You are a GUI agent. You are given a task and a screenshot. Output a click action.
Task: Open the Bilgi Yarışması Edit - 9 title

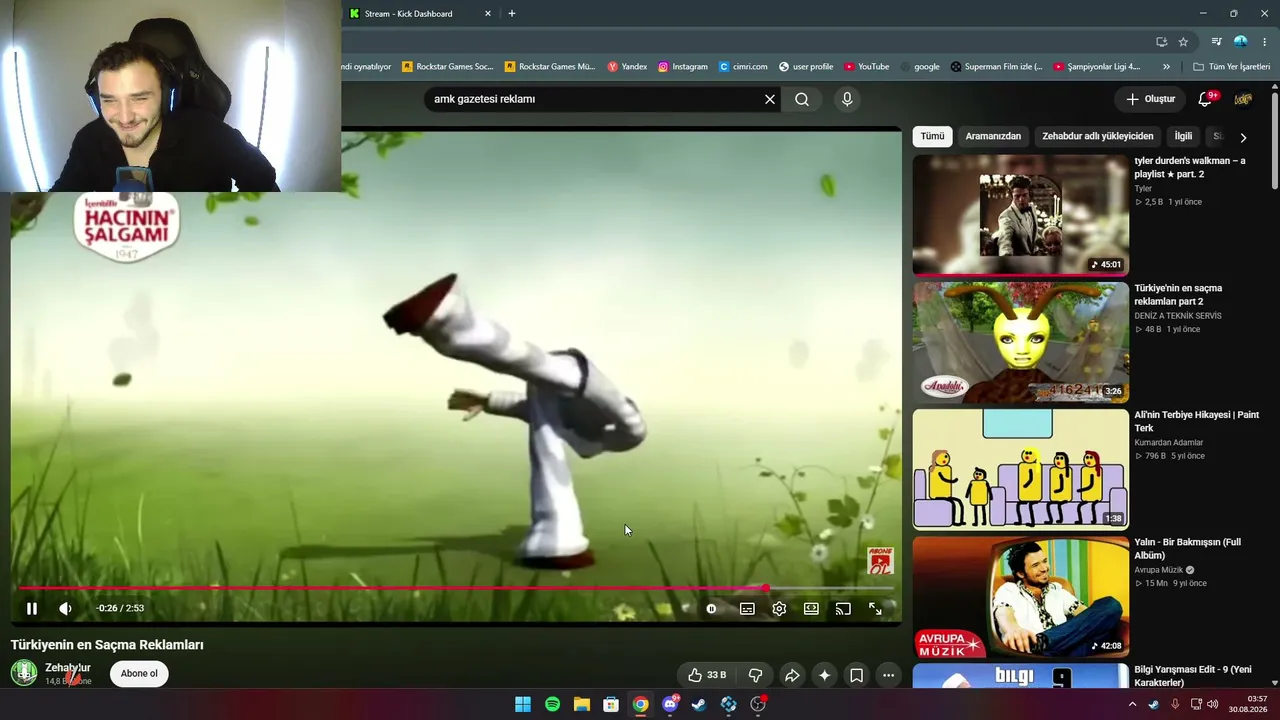(x=1193, y=676)
